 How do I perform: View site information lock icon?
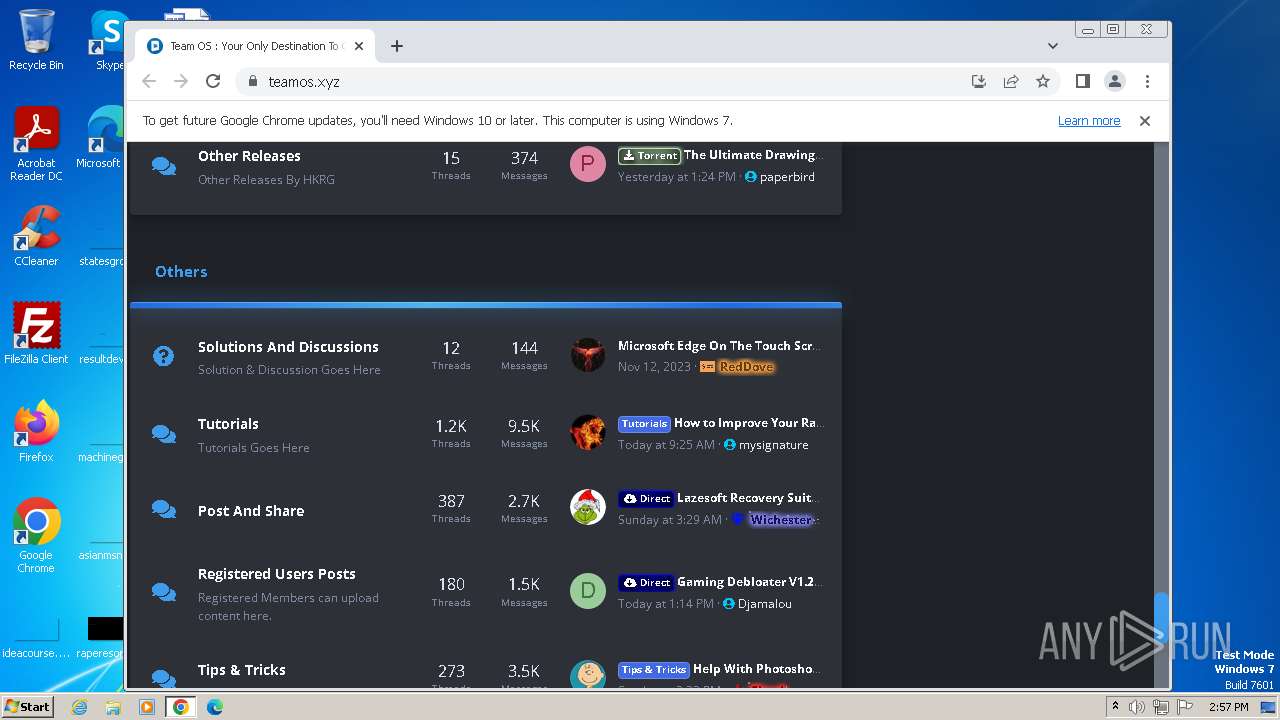pos(252,81)
